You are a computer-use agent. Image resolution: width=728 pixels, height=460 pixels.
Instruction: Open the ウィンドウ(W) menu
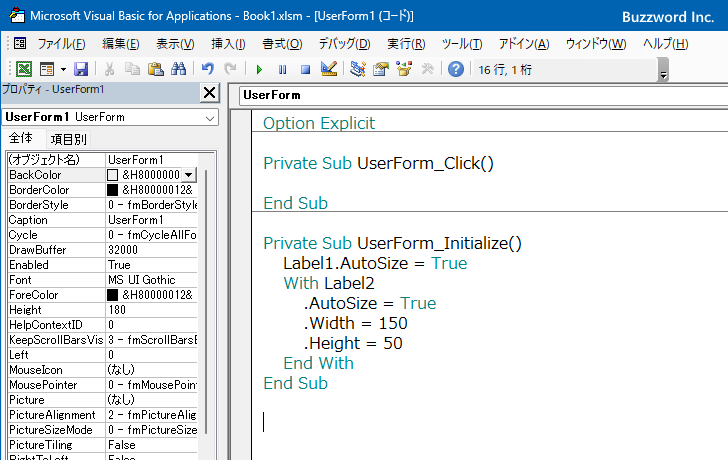pyautogui.click(x=596, y=44)
